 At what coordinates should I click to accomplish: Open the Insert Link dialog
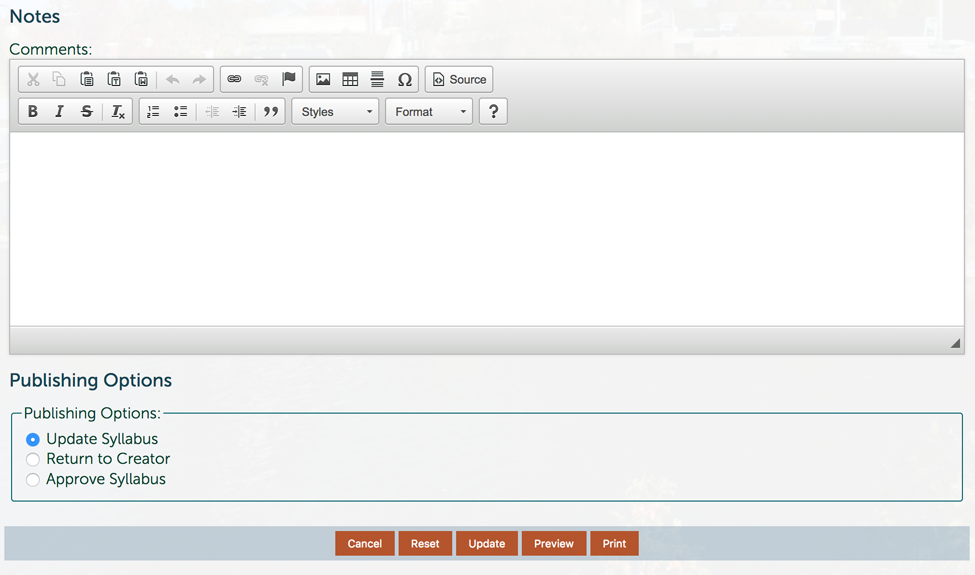coord(234,80)
